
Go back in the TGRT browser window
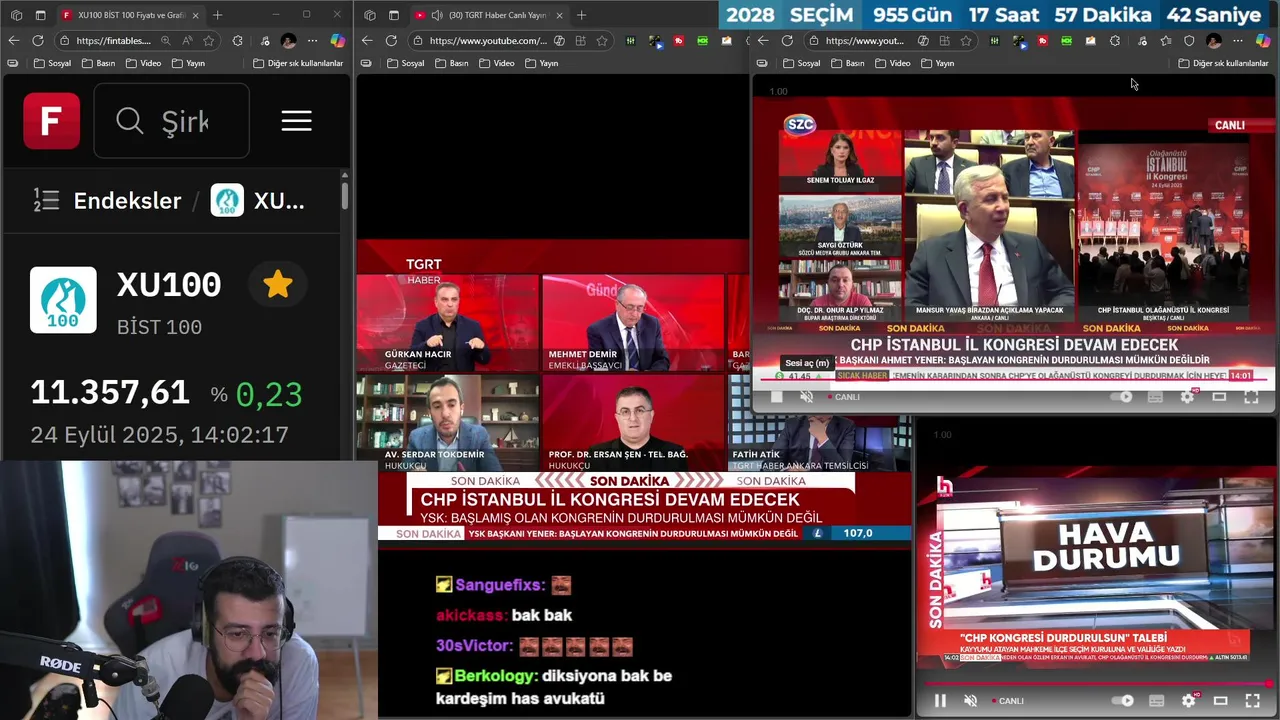point(367,40)
